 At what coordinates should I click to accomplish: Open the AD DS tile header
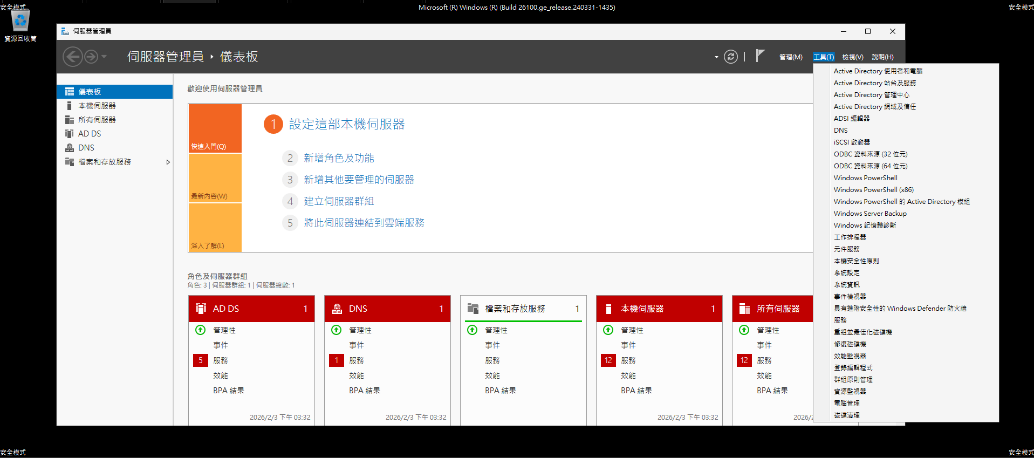tap(252, 308)
